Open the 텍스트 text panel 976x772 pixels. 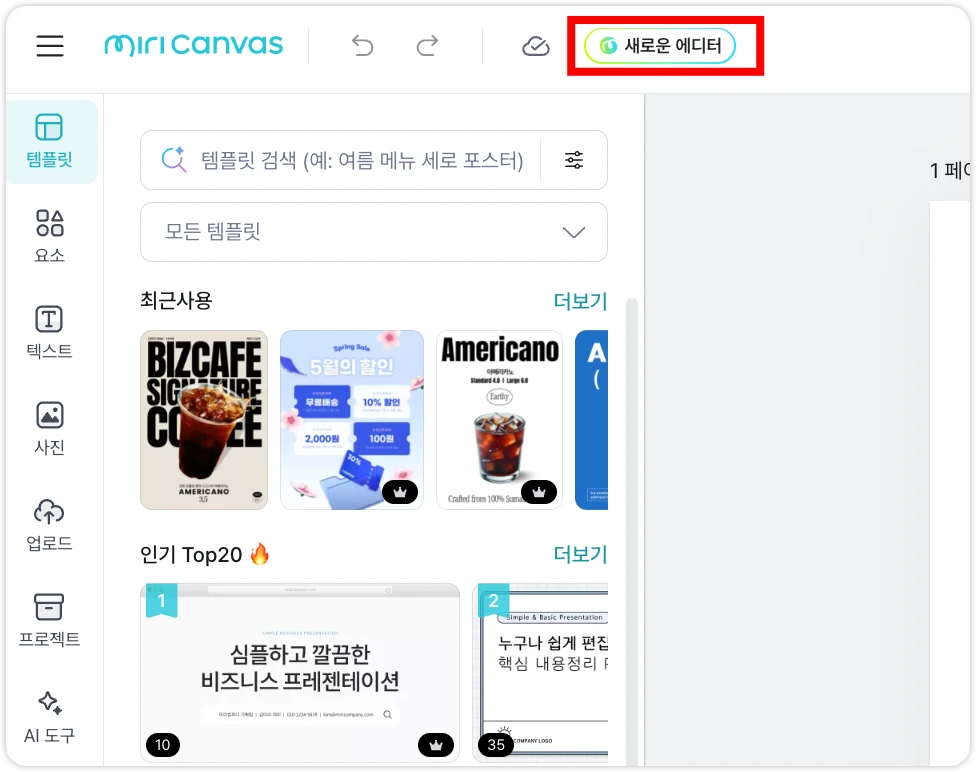pyautogui.click(x=50, y=332)
